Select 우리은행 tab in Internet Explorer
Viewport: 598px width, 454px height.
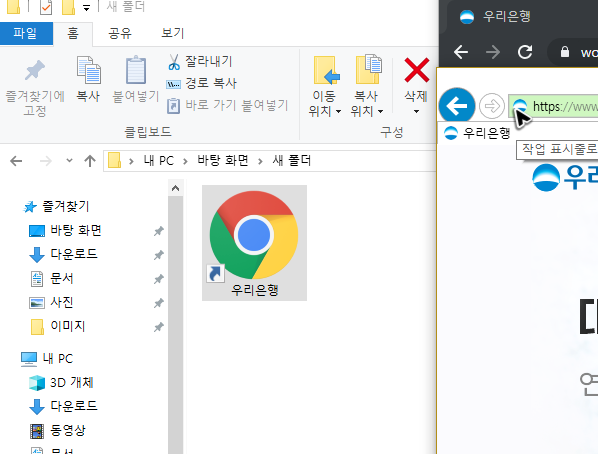477,133
